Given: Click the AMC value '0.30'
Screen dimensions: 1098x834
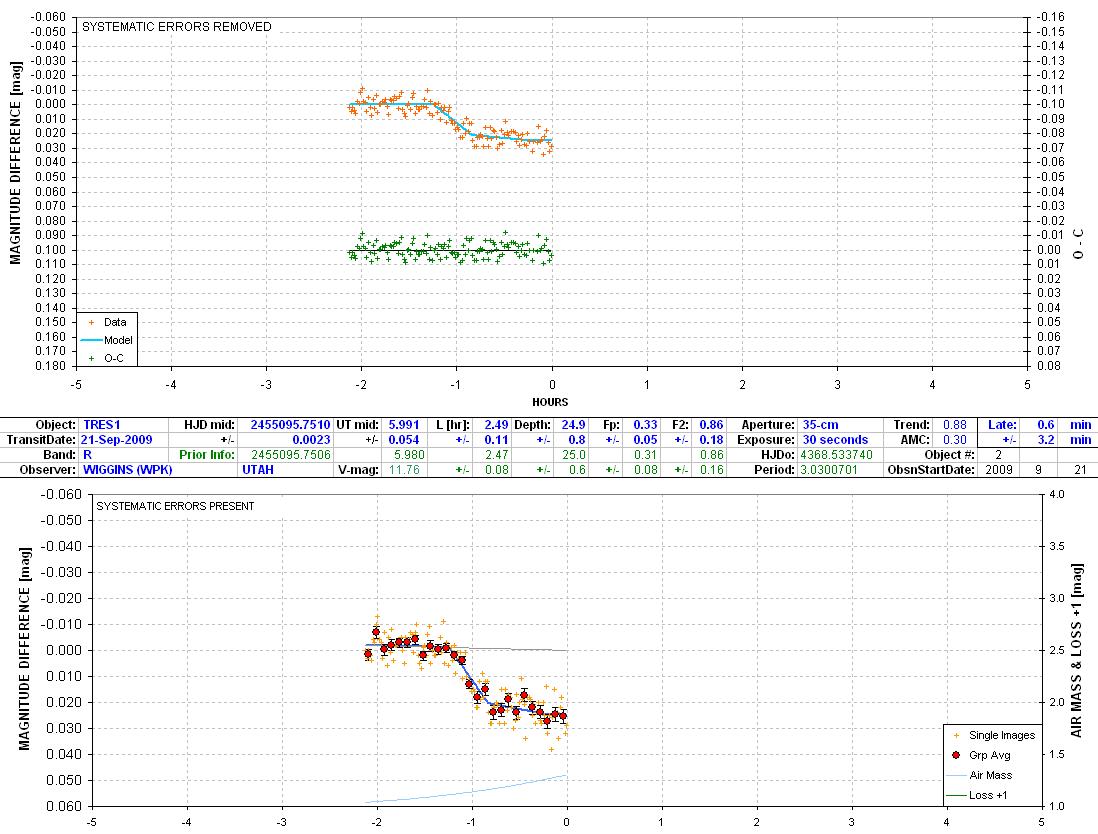Looking at the screenshot, I should point(954,440).
